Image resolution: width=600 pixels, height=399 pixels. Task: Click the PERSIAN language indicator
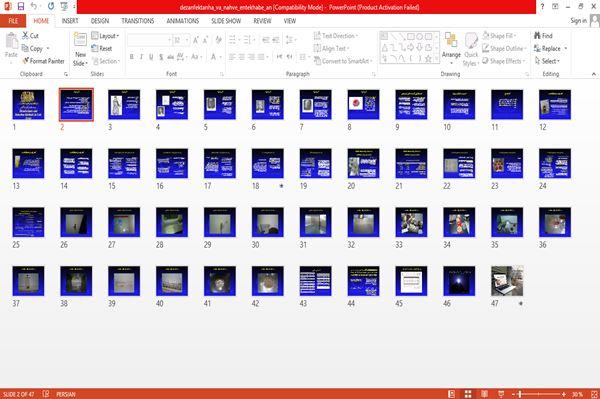[x=66, y=394]
